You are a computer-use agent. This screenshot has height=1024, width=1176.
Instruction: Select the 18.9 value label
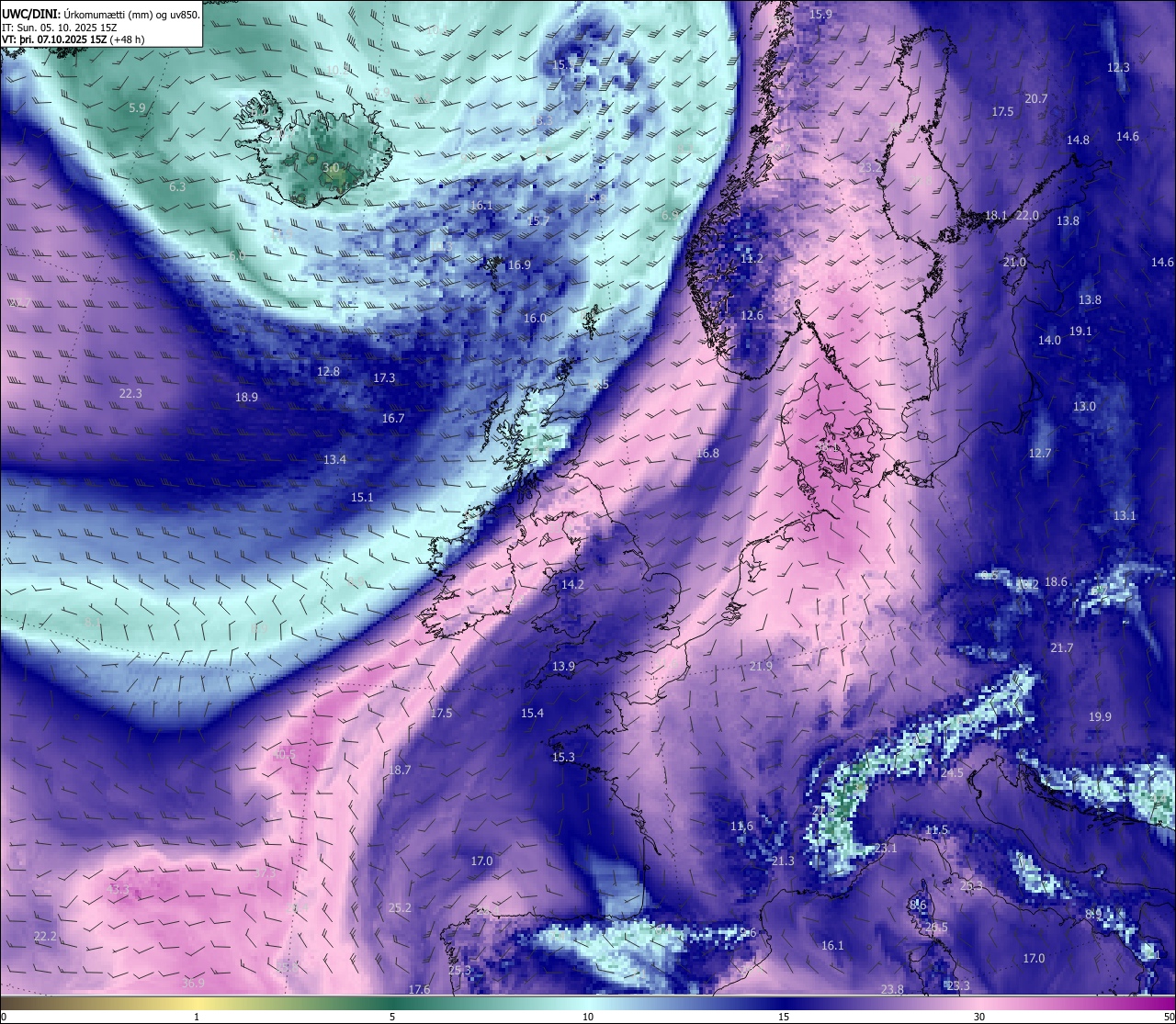(x=246, y=398)
